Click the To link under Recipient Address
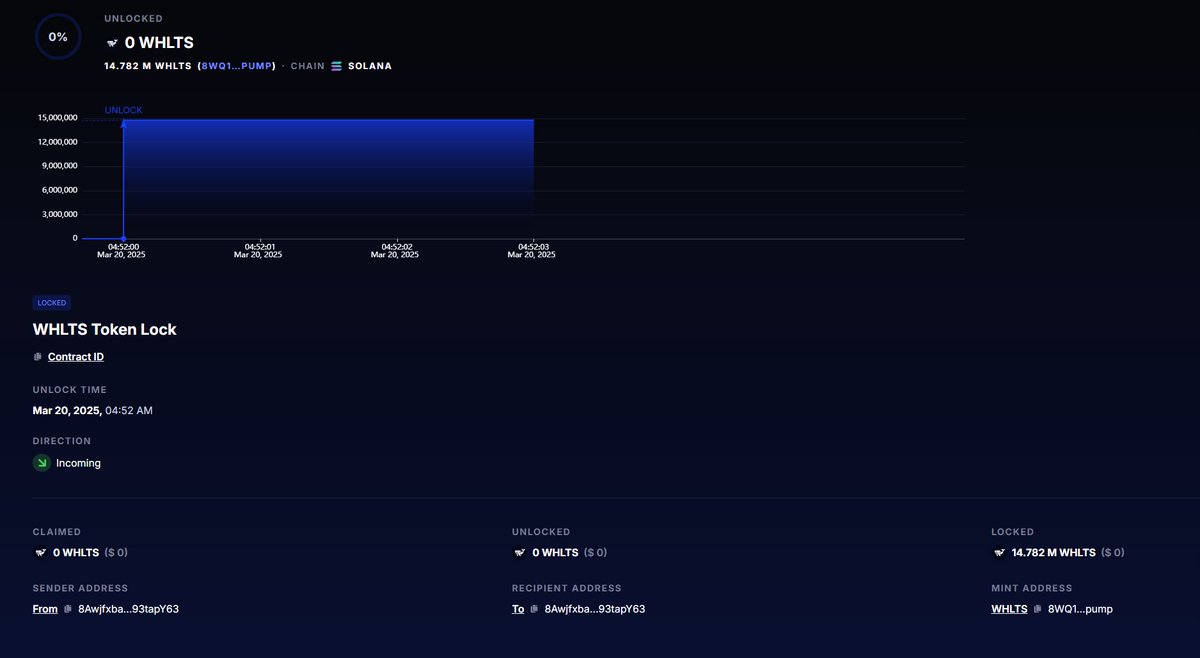This screenshot has width=1200, height=658. (x=517, y=608)
